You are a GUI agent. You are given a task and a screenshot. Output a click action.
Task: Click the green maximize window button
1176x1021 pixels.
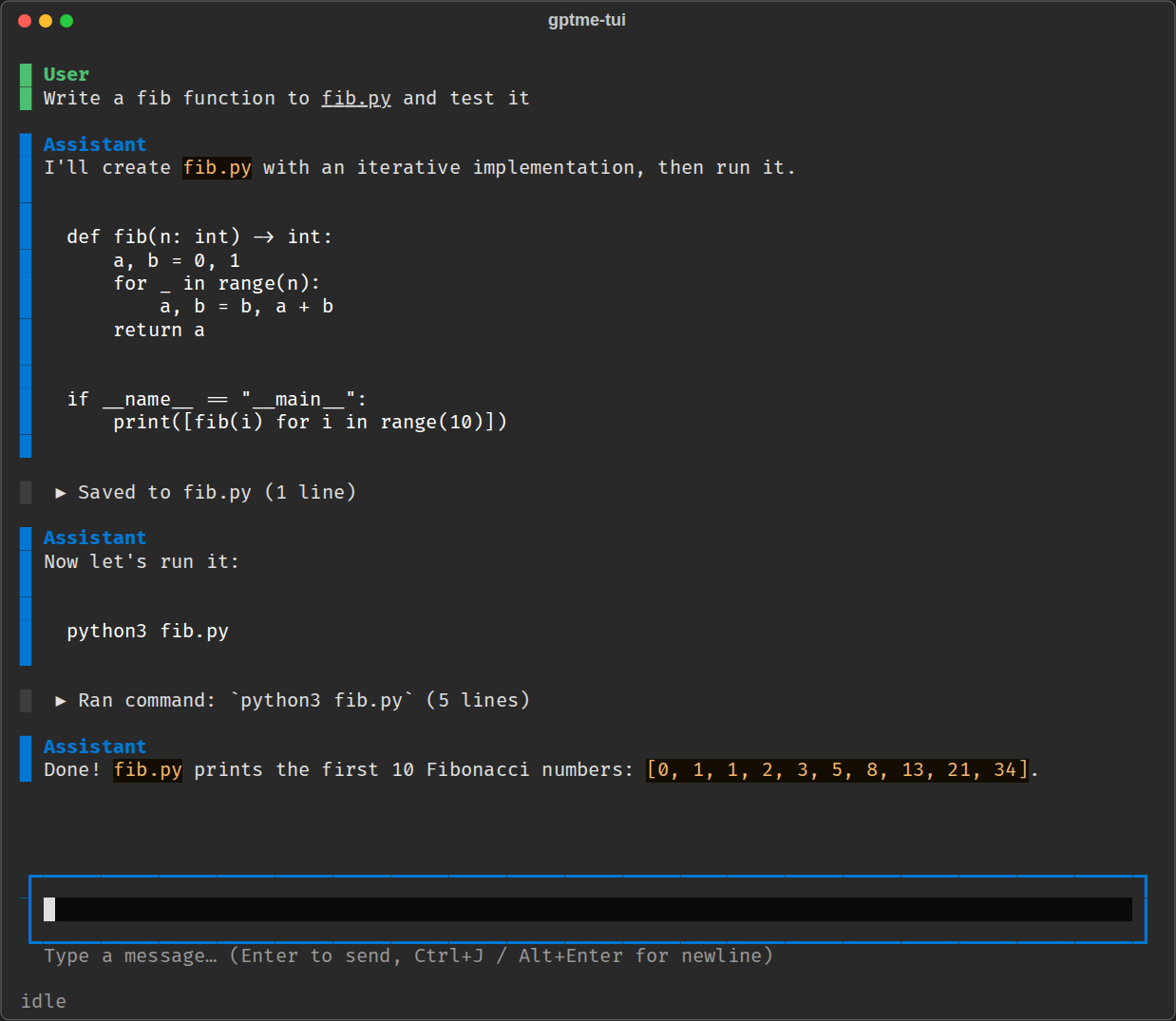(x=66, y=21)
